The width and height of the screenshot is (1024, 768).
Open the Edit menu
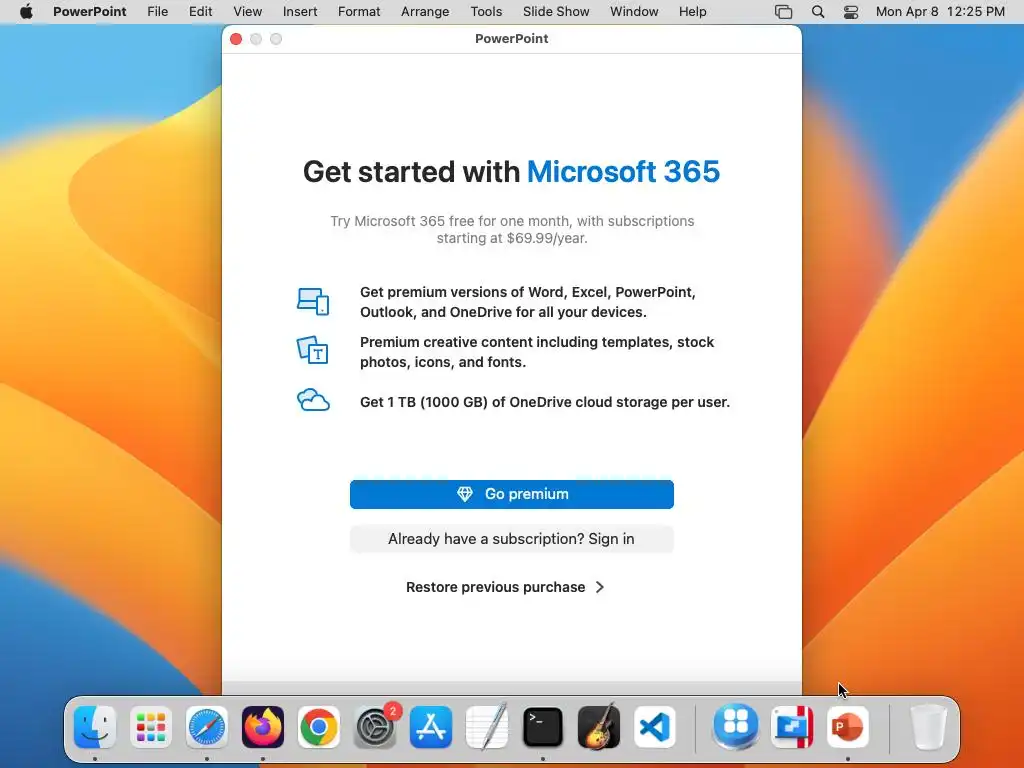pos(200,12)
